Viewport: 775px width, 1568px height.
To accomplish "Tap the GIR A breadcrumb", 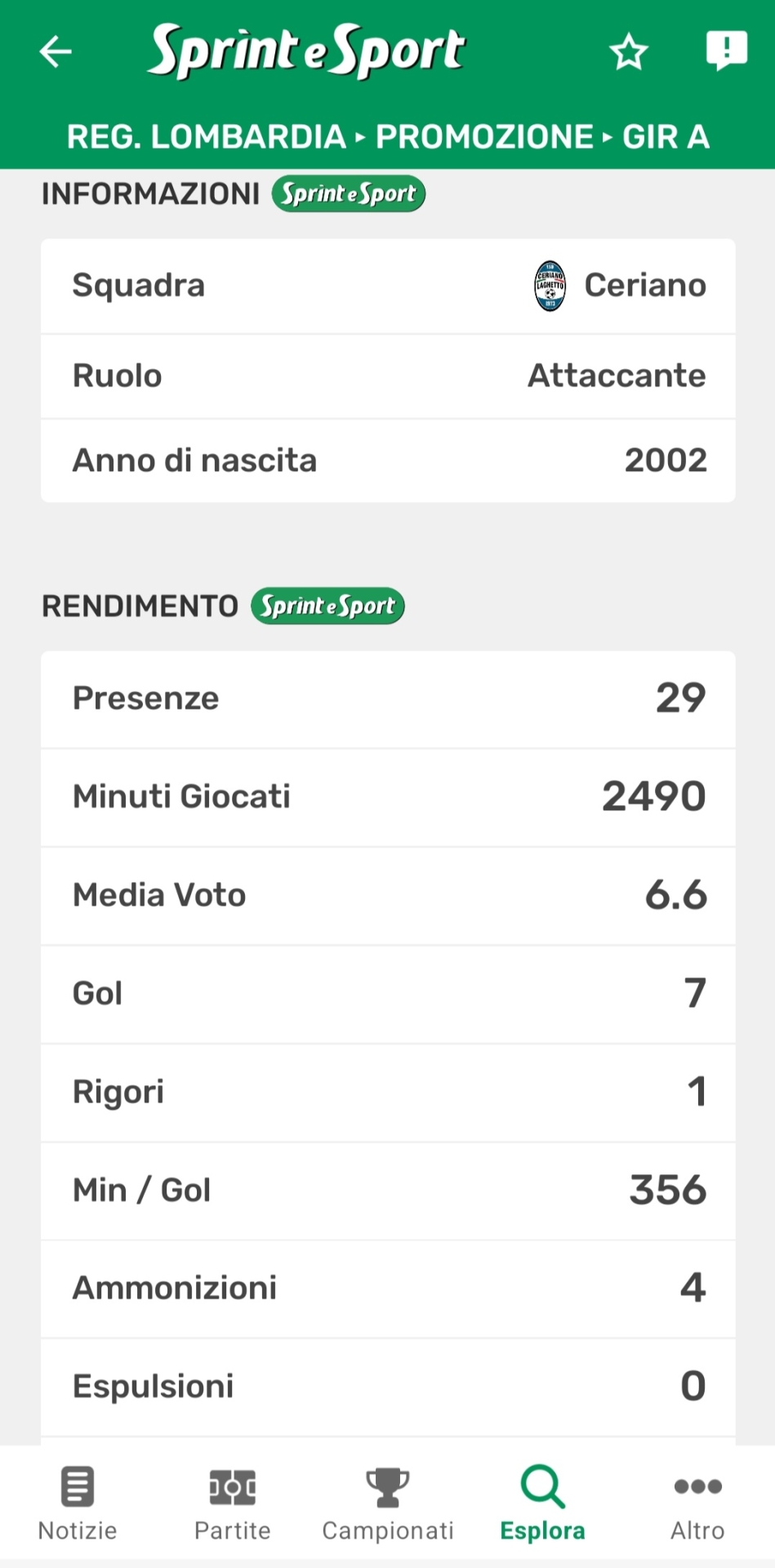I will pos(666,136).
